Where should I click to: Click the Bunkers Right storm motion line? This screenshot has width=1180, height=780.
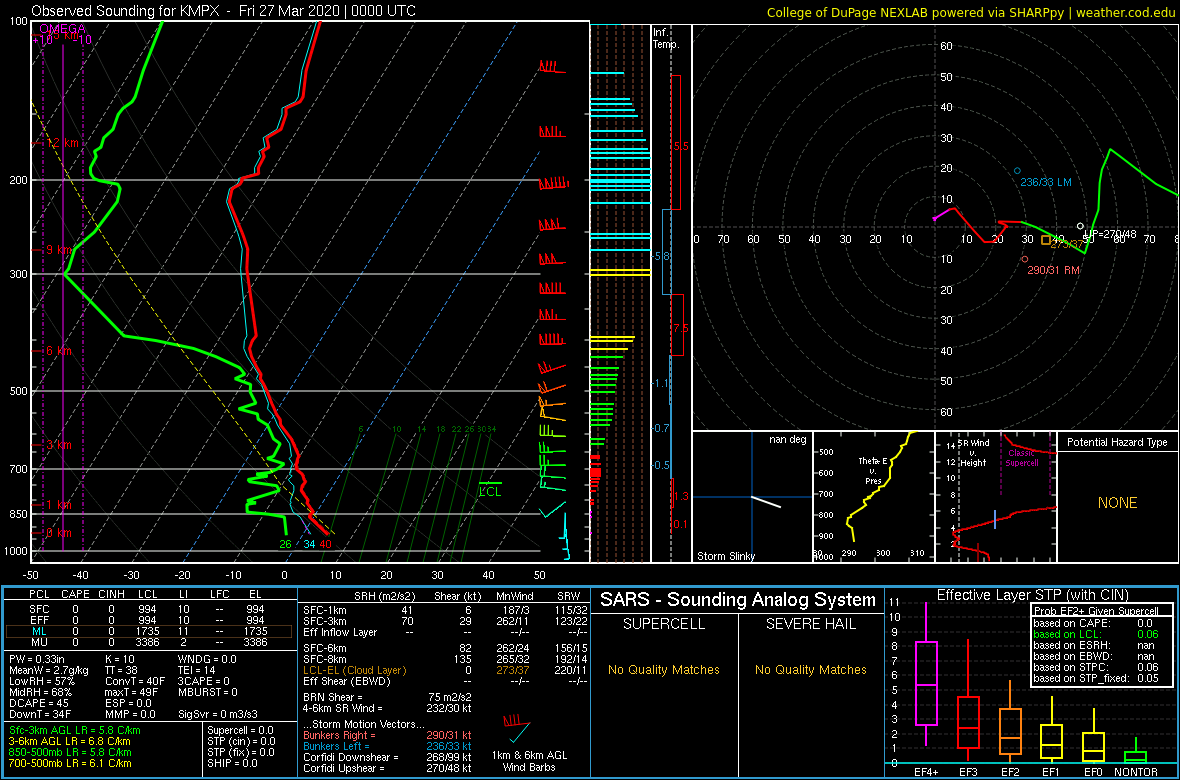(x=386, y=735)
